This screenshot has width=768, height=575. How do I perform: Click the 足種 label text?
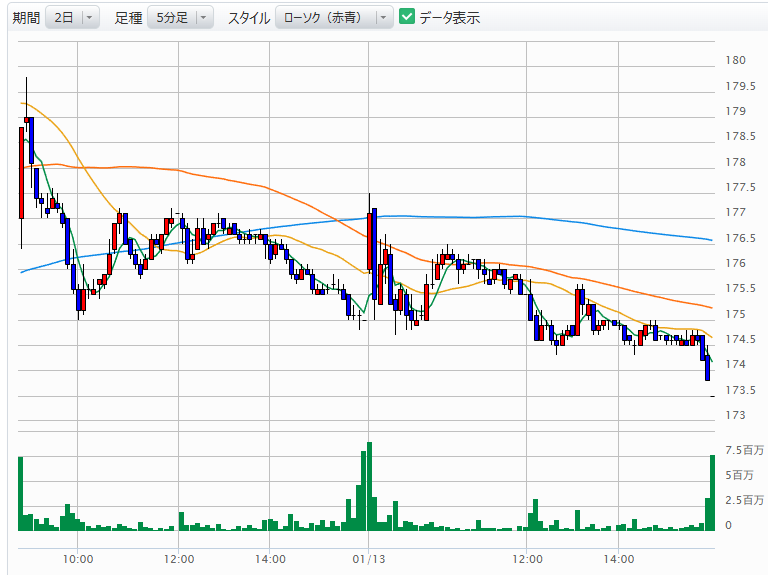pos(128,18)
